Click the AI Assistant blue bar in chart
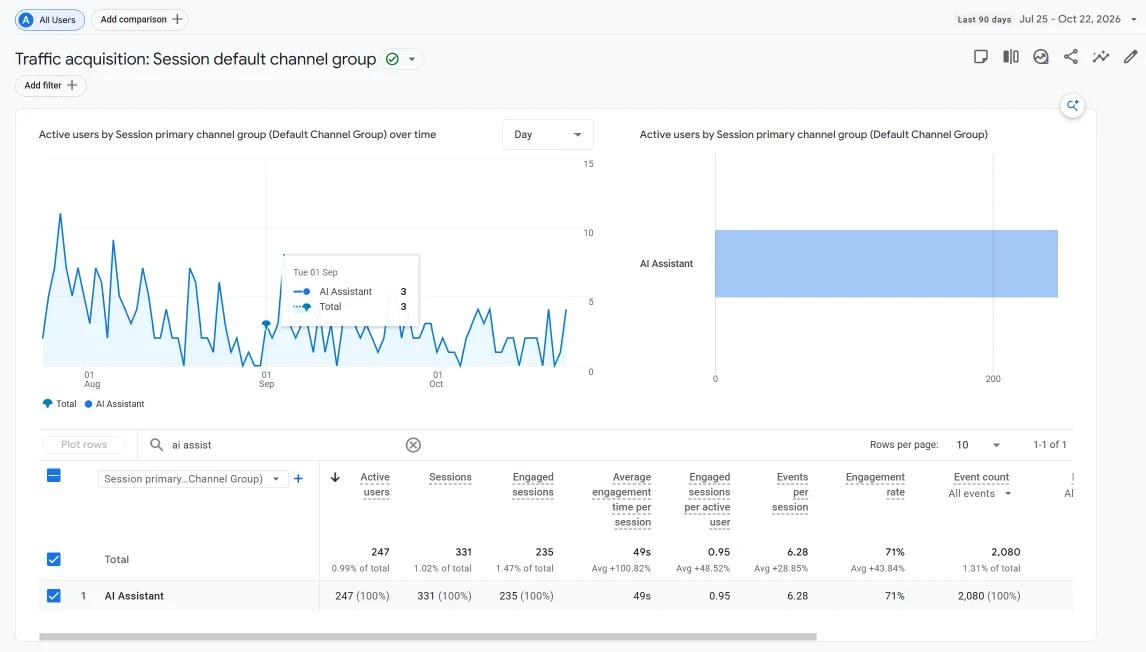1146x652 pixels. tap(886, 264)
